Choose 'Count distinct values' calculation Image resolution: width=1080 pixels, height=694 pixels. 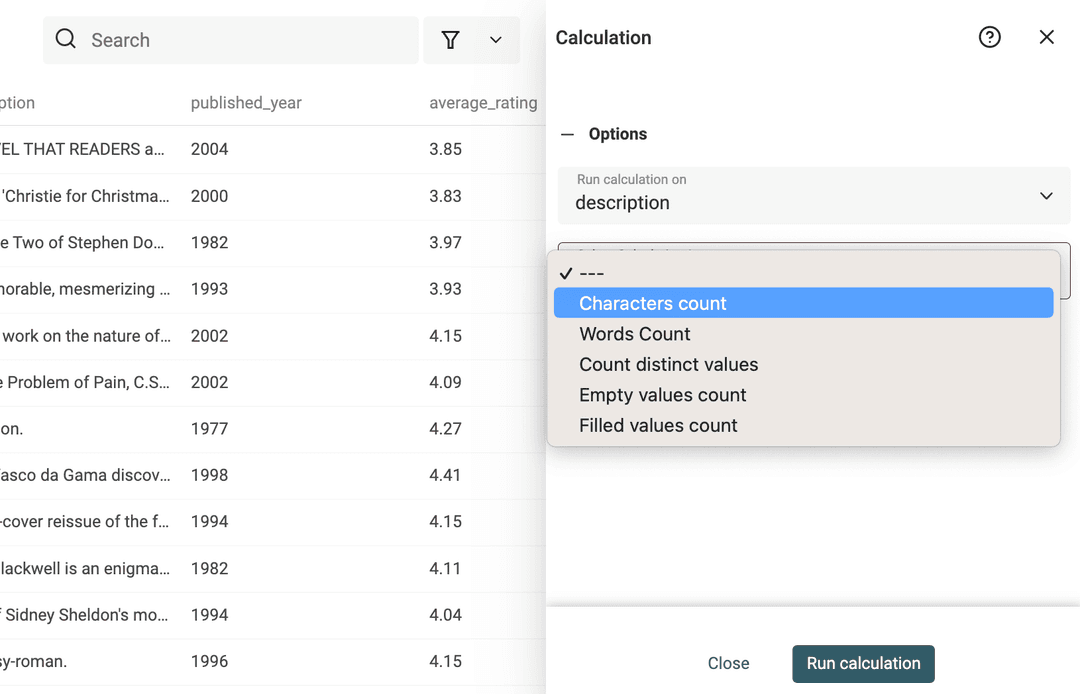coord(668,364)
